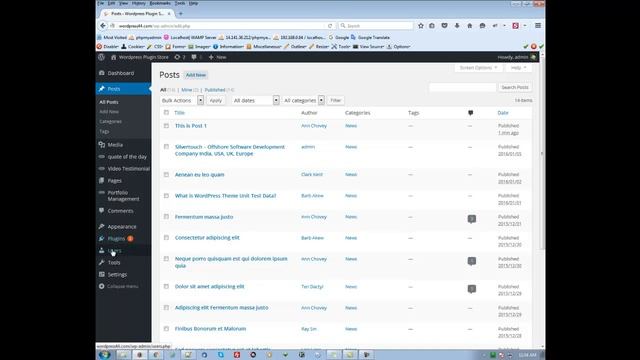Reload the page with refresh icon
The height and width of the screenshot is (360, 640).
330,26
